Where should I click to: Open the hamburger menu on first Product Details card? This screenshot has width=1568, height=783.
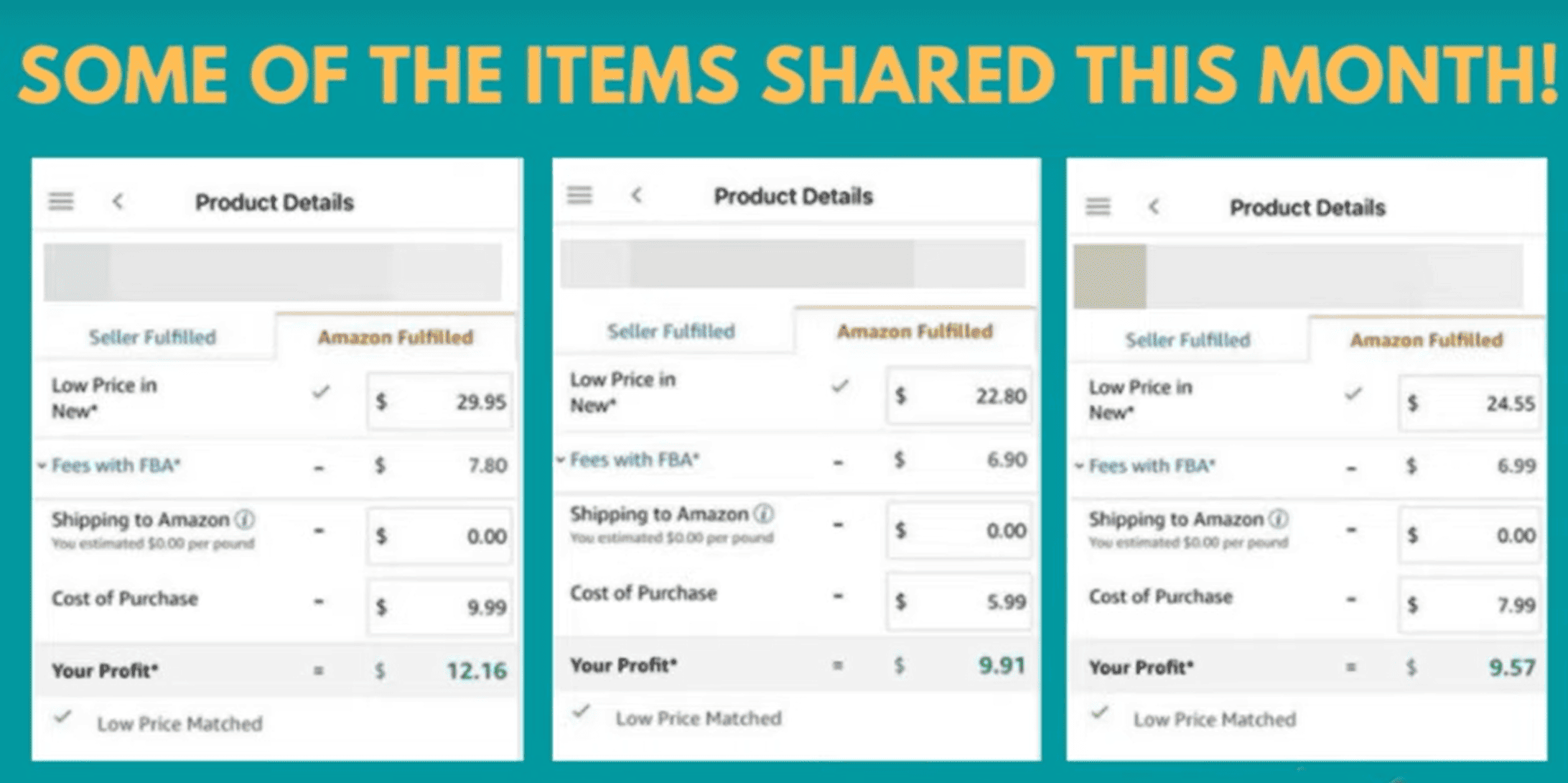click(x=62, y=202)
